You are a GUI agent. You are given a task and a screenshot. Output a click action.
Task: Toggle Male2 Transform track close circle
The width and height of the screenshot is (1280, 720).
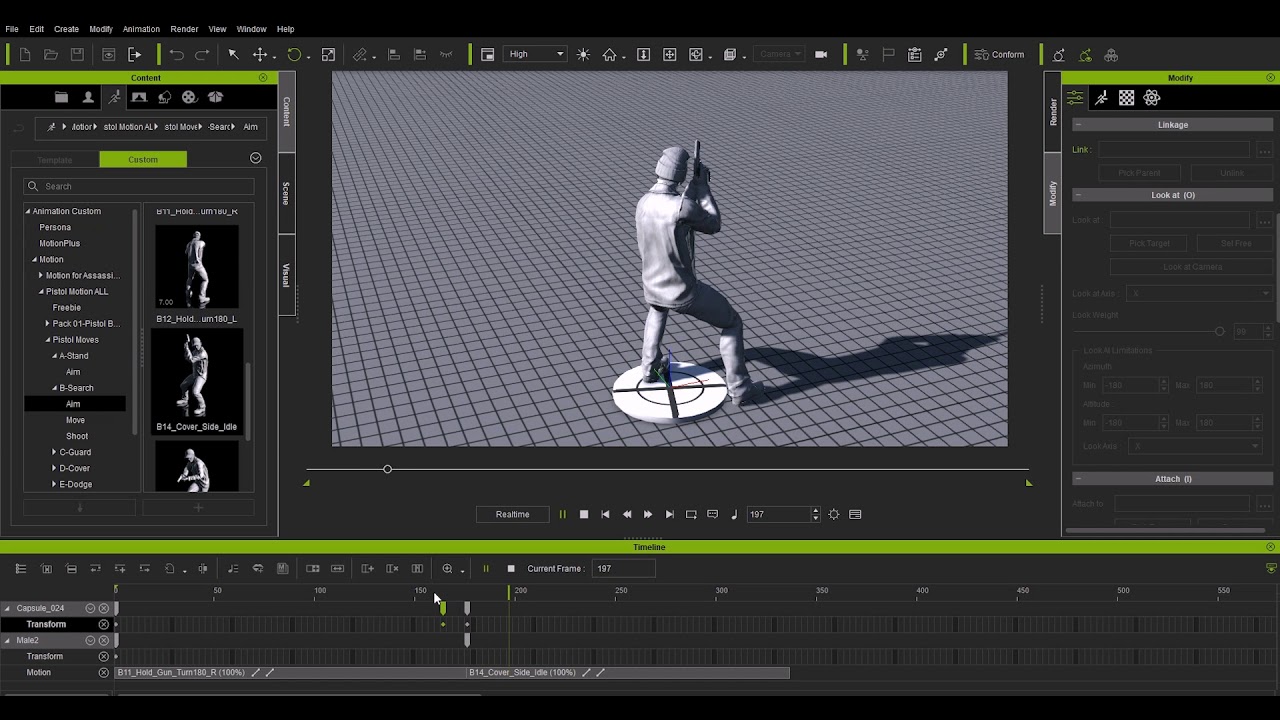[103, 657]
